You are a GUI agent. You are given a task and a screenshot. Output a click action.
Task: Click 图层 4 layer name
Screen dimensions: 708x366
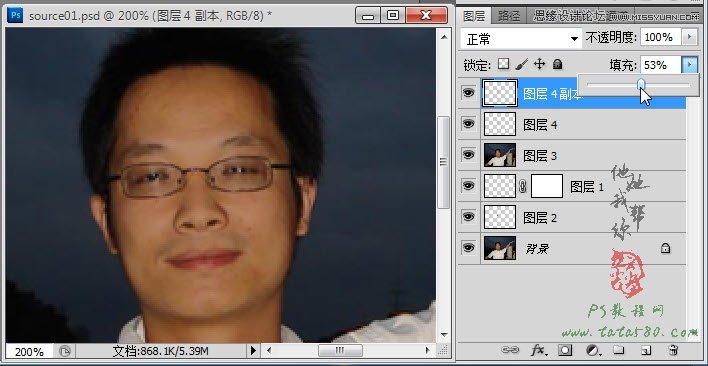click(x=540, y=125)
